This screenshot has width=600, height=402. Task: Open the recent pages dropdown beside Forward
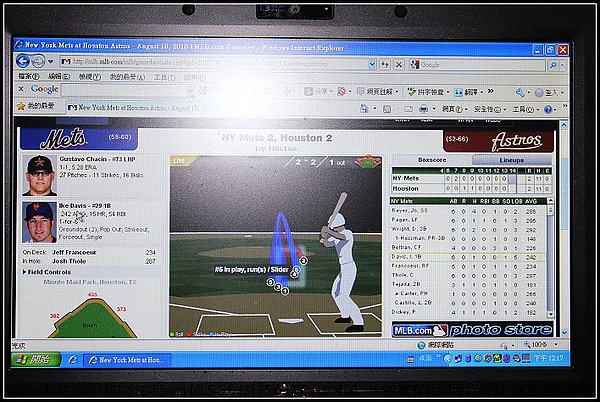pyautogui.click(x=50, y=62)
